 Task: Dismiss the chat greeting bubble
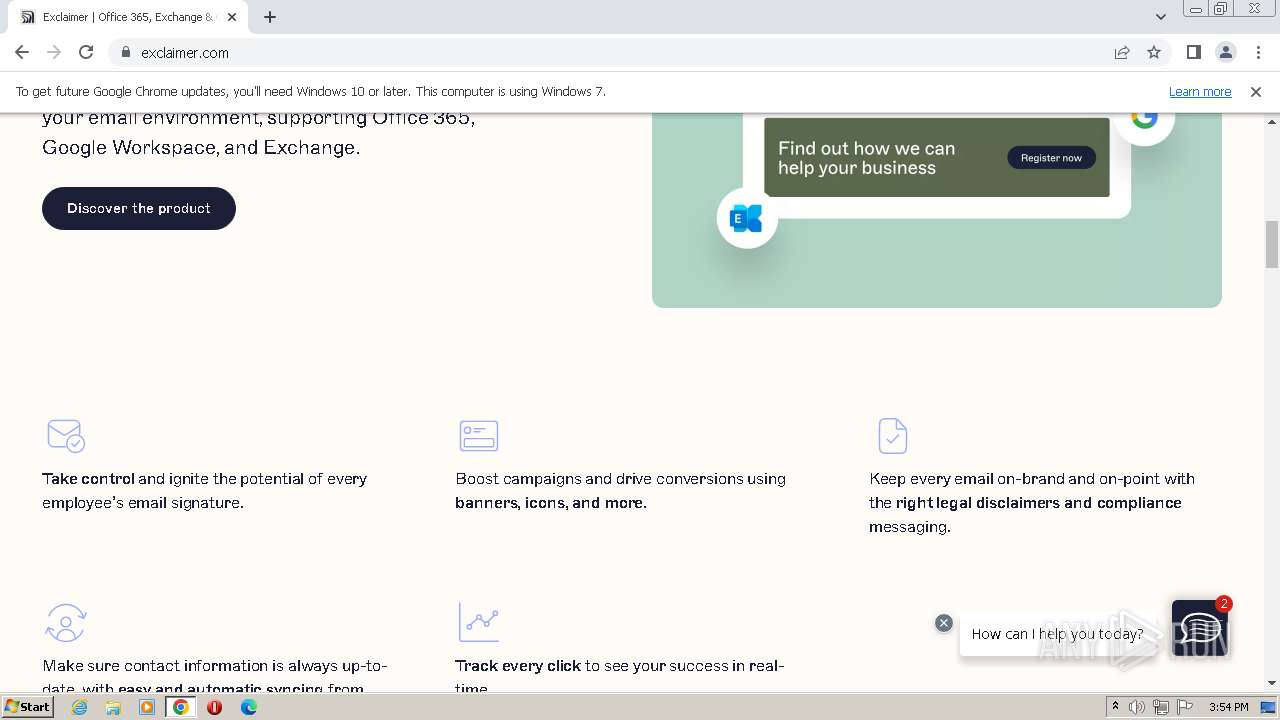point(943,623)
